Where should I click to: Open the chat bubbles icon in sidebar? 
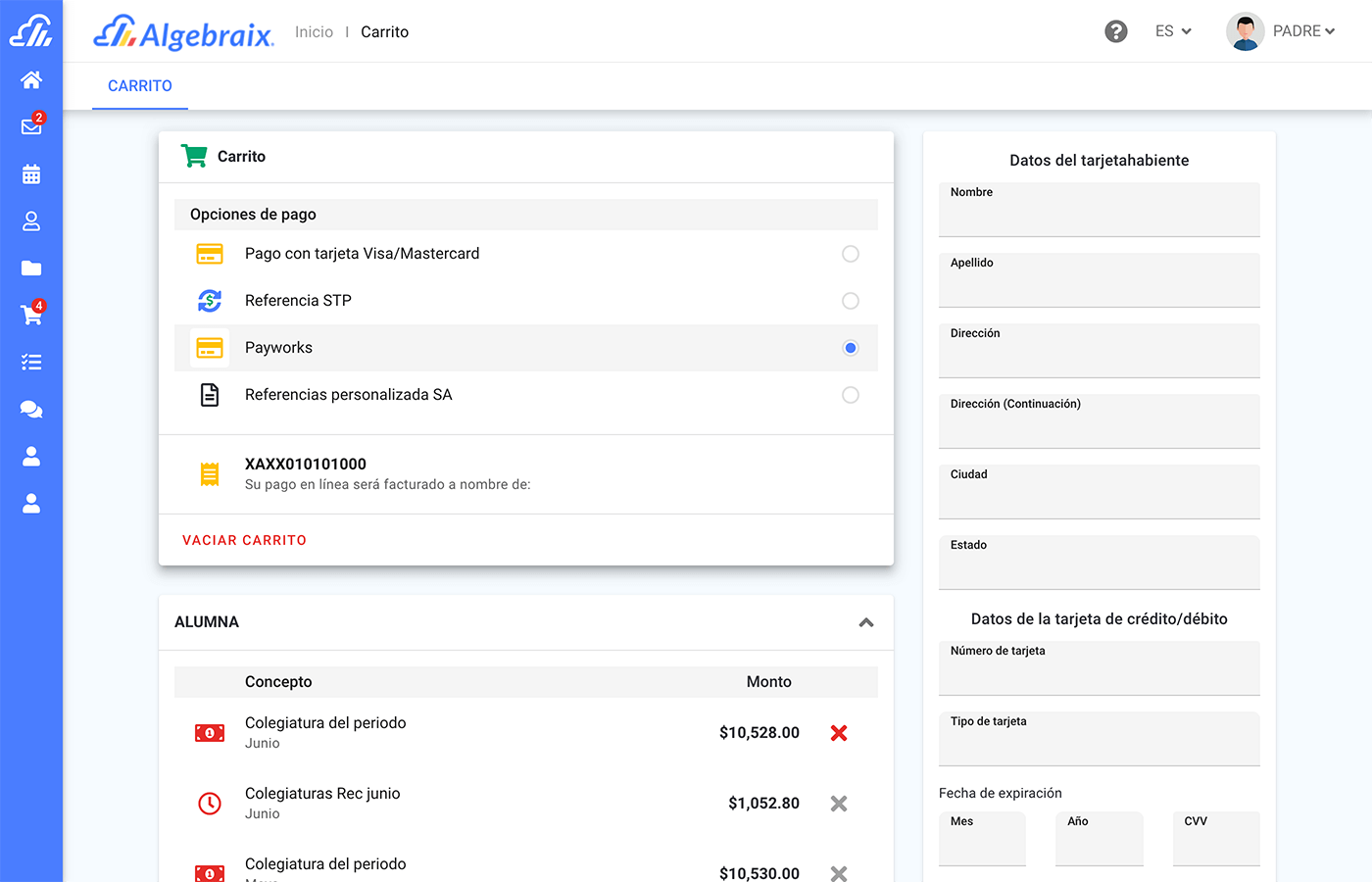click(x=31, y=410)
